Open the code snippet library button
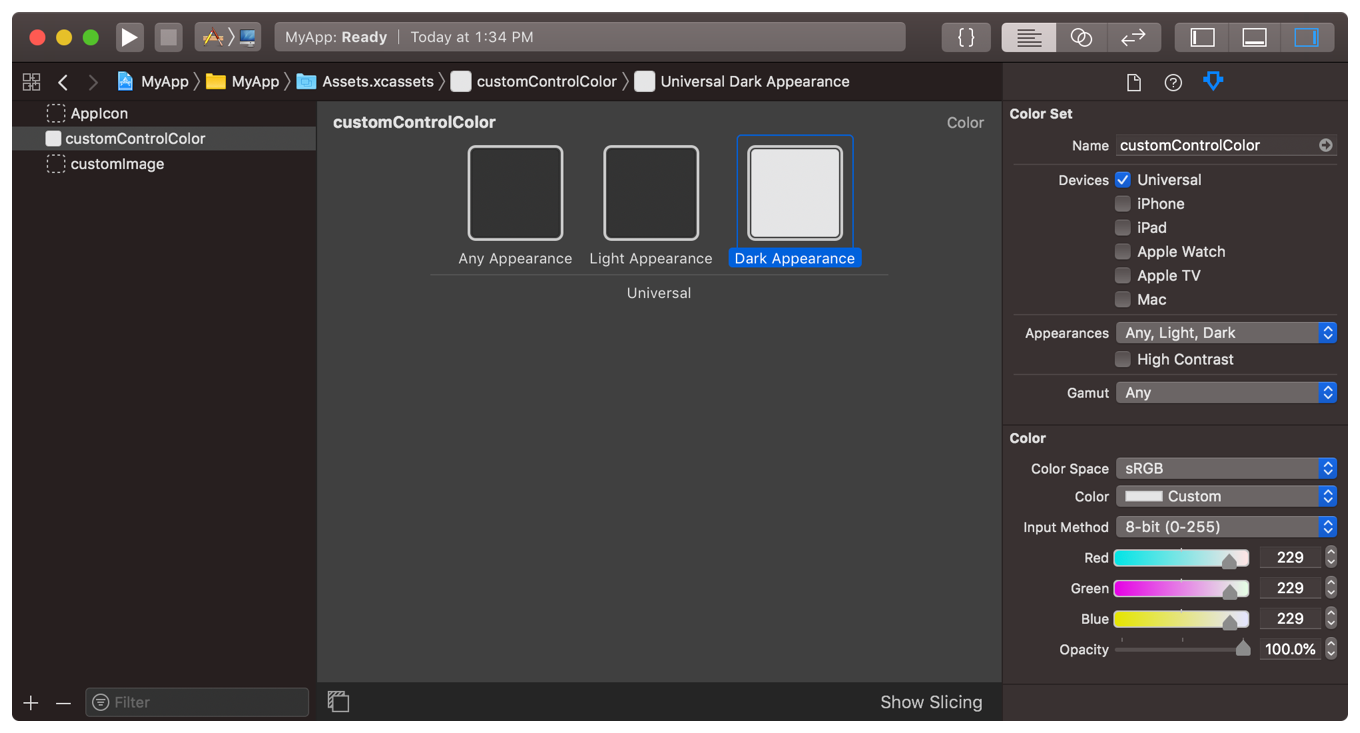The height and width of the screenshot is (733, 1360). [966, 37]
